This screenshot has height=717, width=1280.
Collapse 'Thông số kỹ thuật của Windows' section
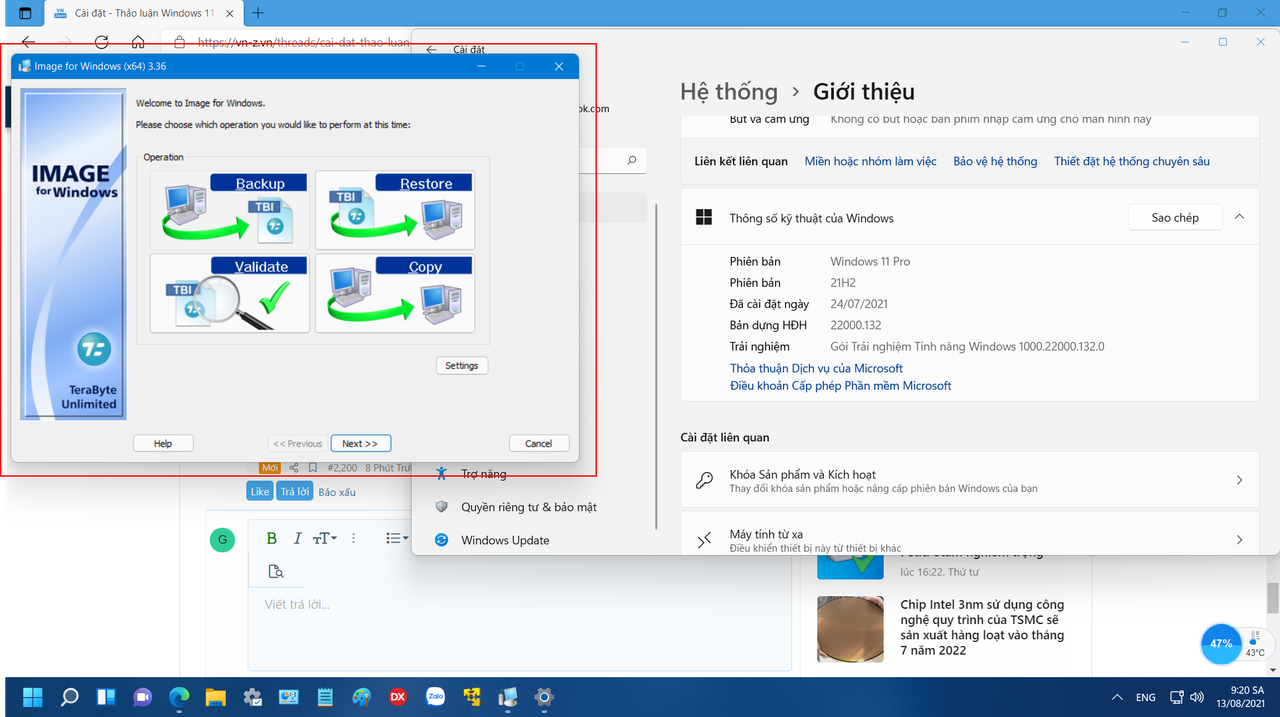pos(1239,217)
